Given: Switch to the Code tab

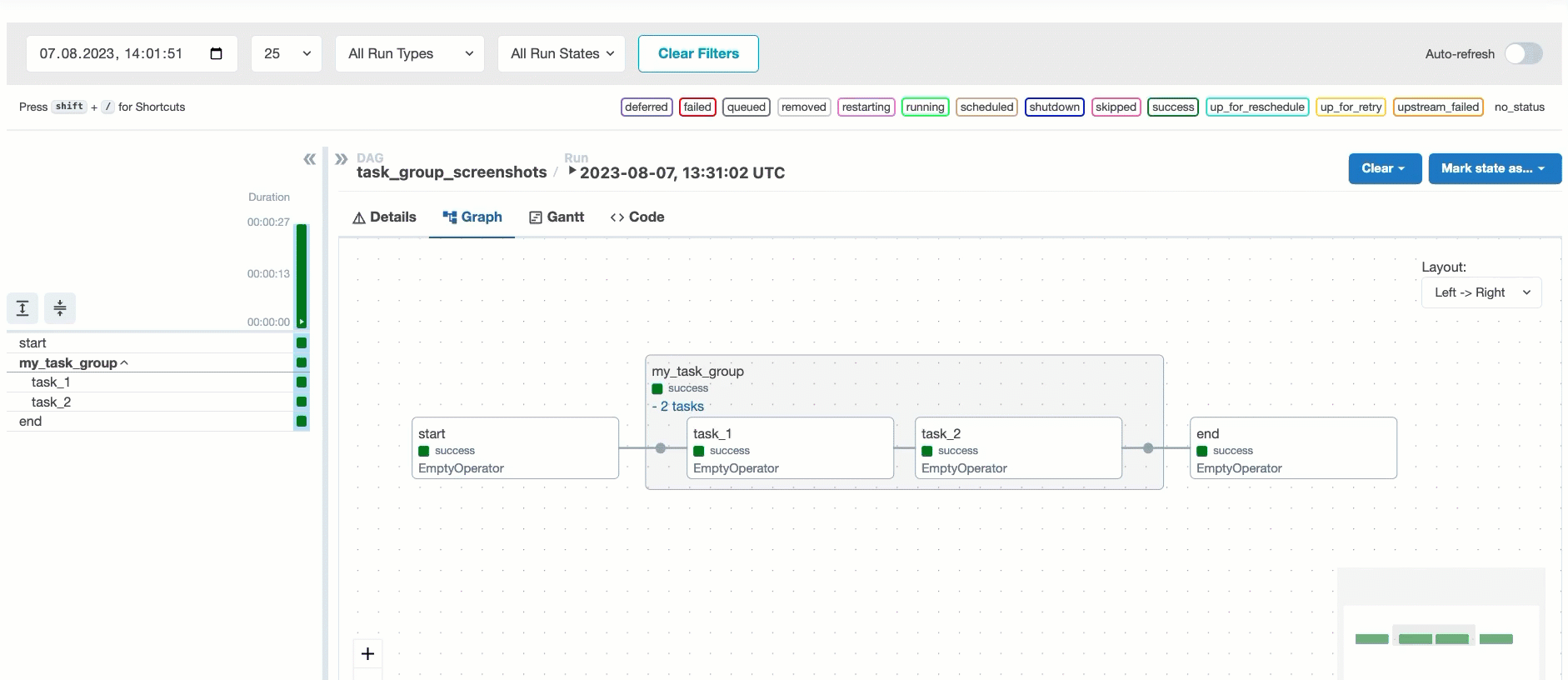Looking at the screenshot, I should 637,217.
